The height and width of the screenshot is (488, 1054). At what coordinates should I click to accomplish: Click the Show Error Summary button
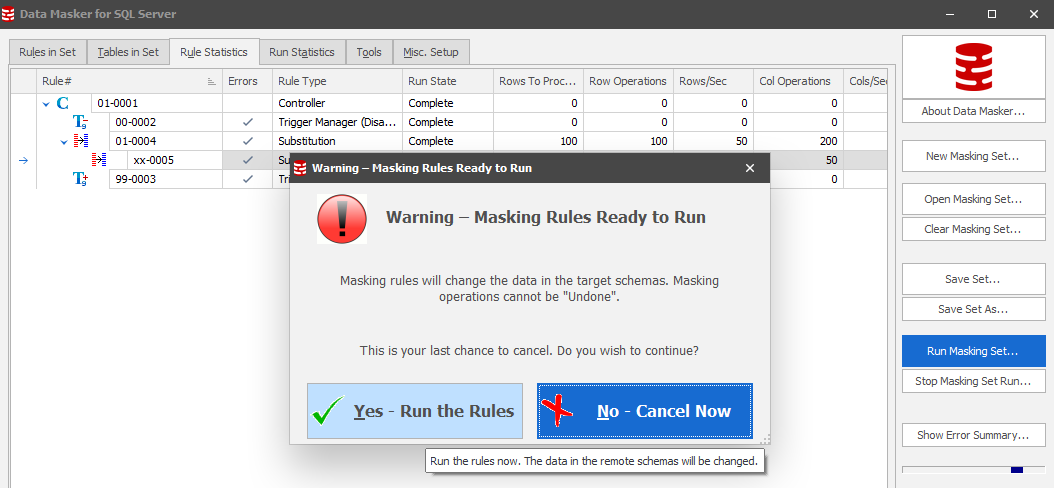973,435
